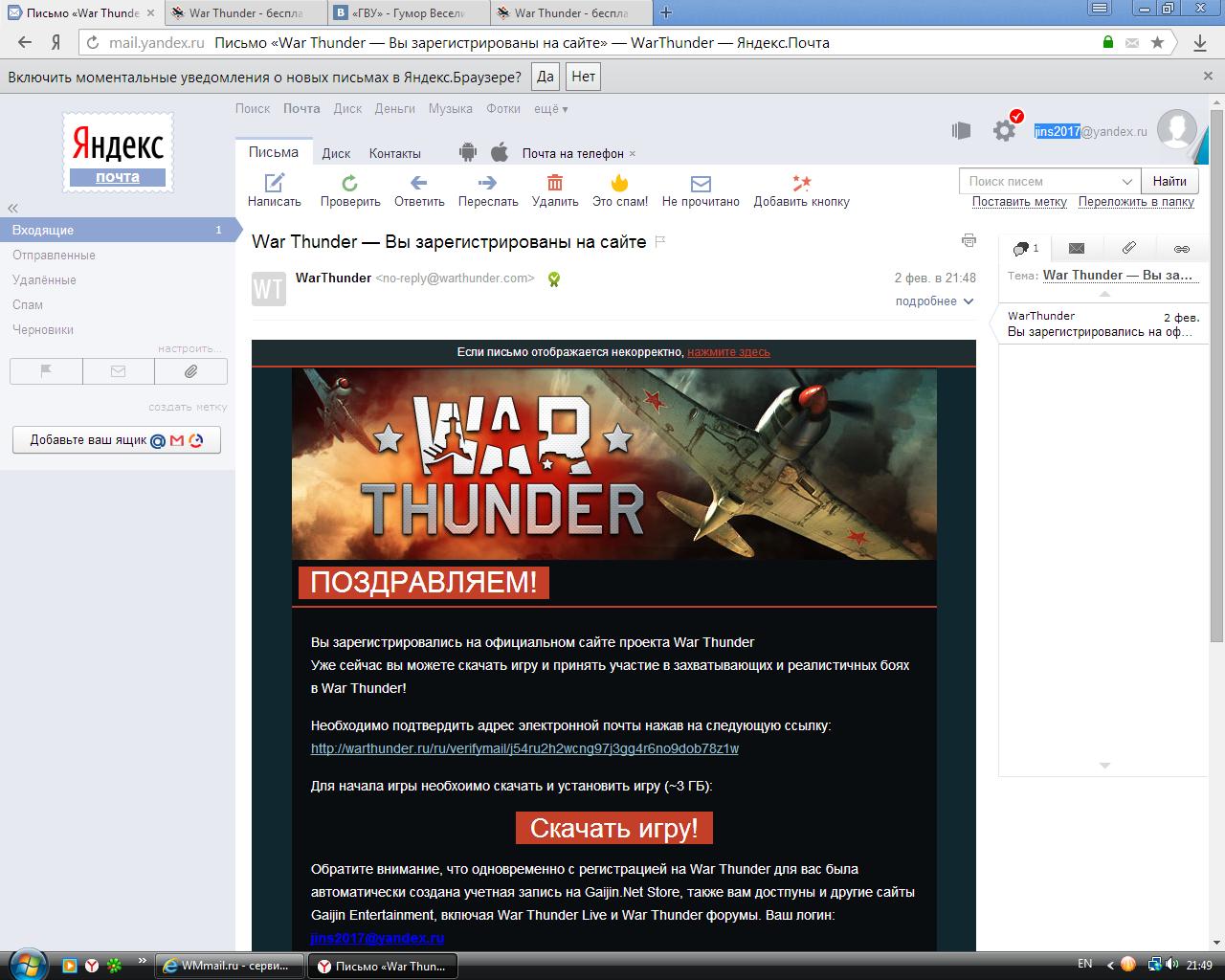Open the Apple mobile app icon
The height and width of the screenshot is (980, 1225).
(499, 152)
